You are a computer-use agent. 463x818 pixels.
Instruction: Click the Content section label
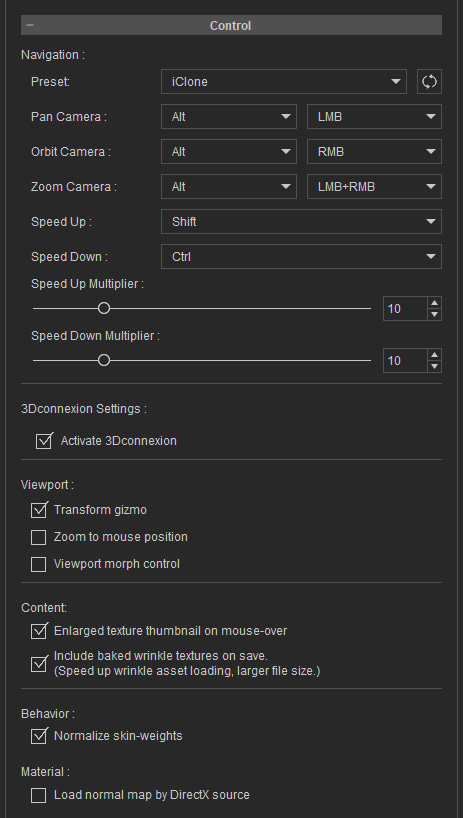point(44,608)
